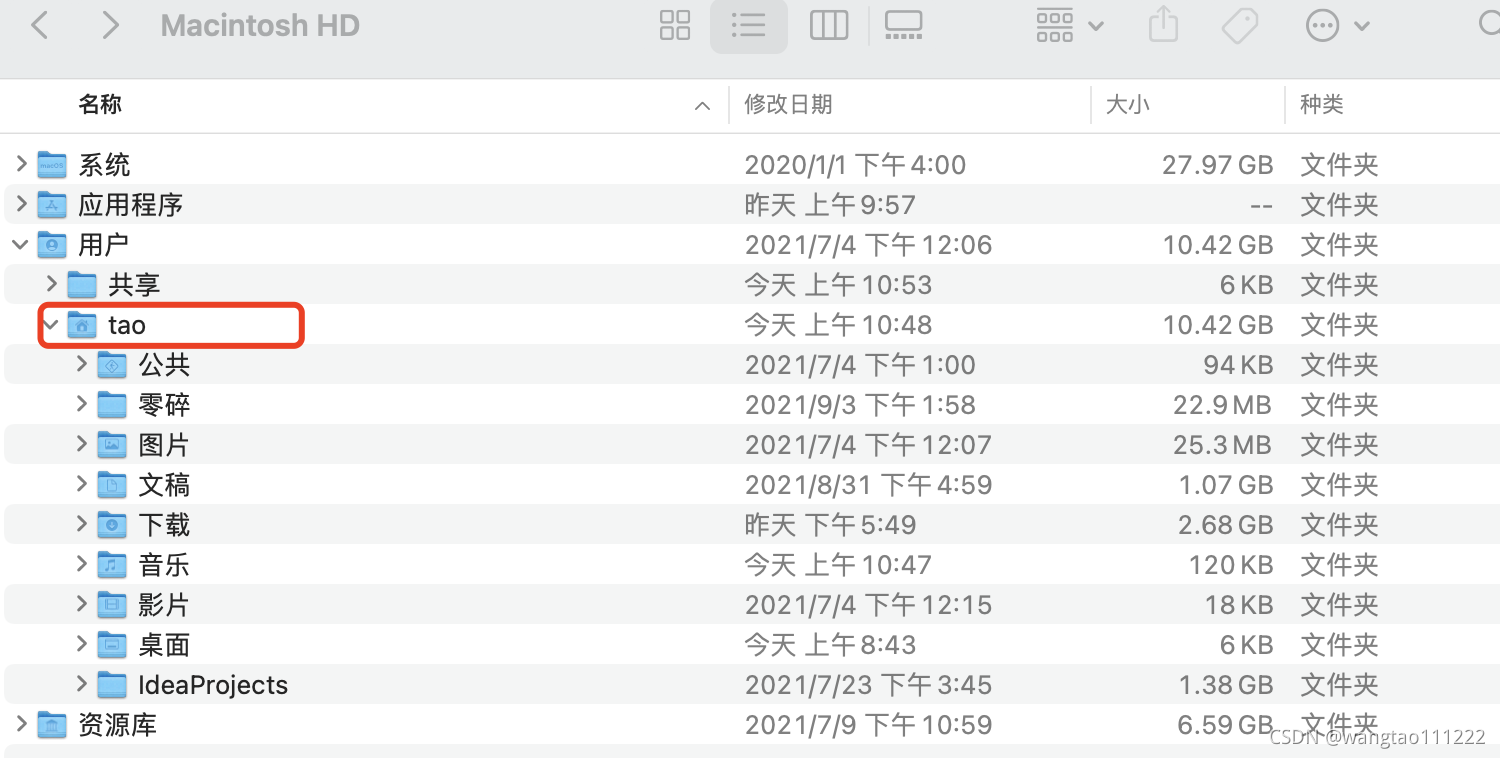The image size is (1500, 758).
Task: Switch to gallery view
Action: coord(904,26)
